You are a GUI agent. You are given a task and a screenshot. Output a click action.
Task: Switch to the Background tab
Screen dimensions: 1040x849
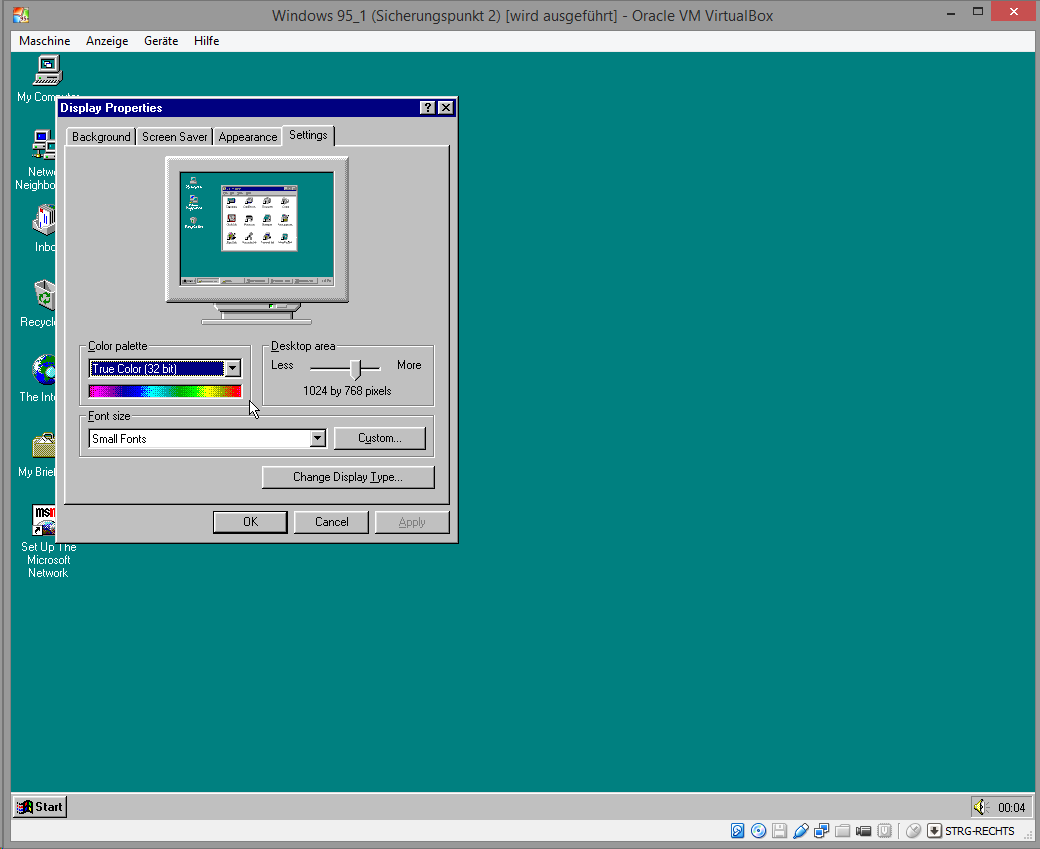pyautogui.click(x=101, y=137)
